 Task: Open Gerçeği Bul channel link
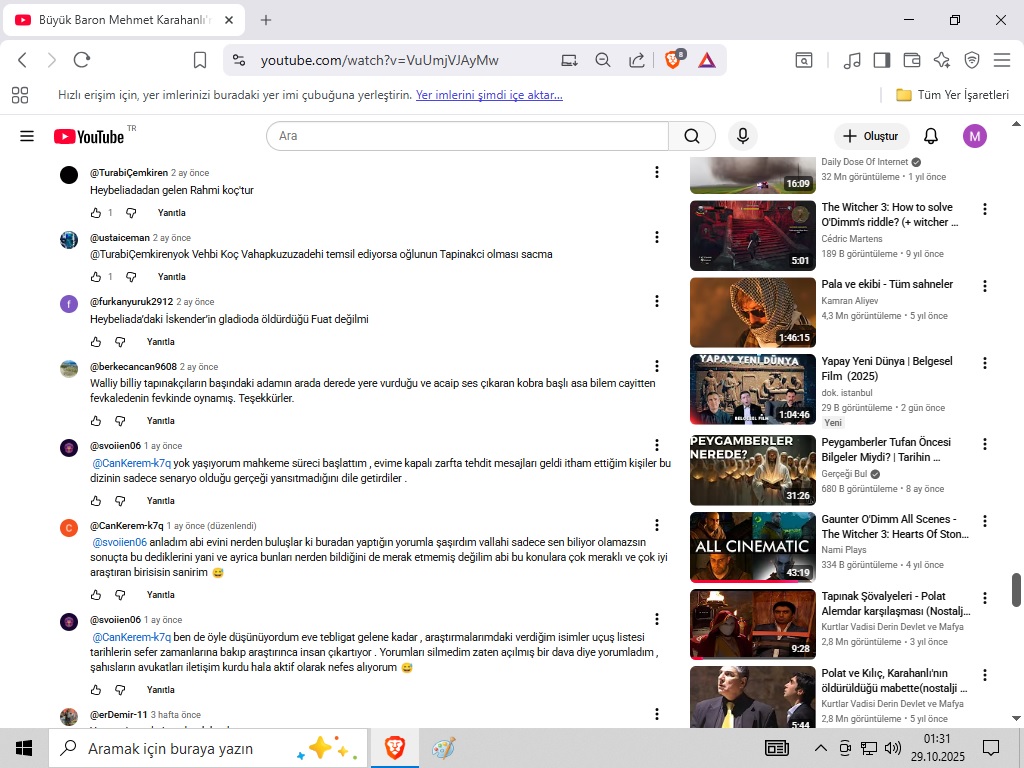[844, 474]
